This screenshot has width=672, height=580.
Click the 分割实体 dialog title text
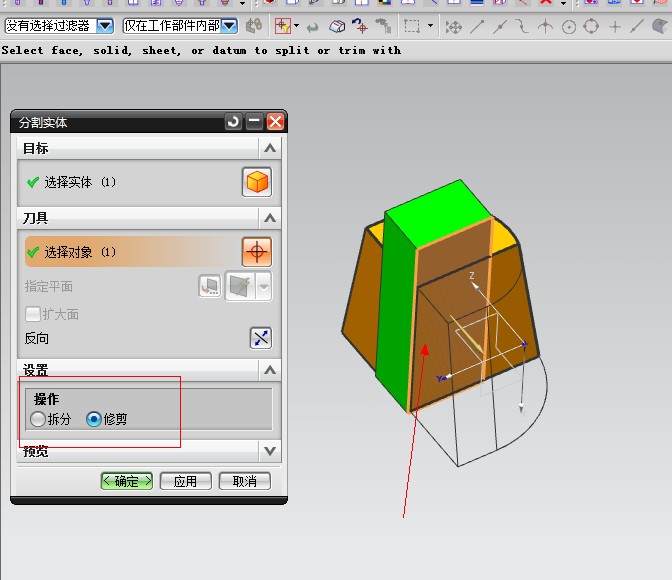pyautogui.click(x=43, y=123)
